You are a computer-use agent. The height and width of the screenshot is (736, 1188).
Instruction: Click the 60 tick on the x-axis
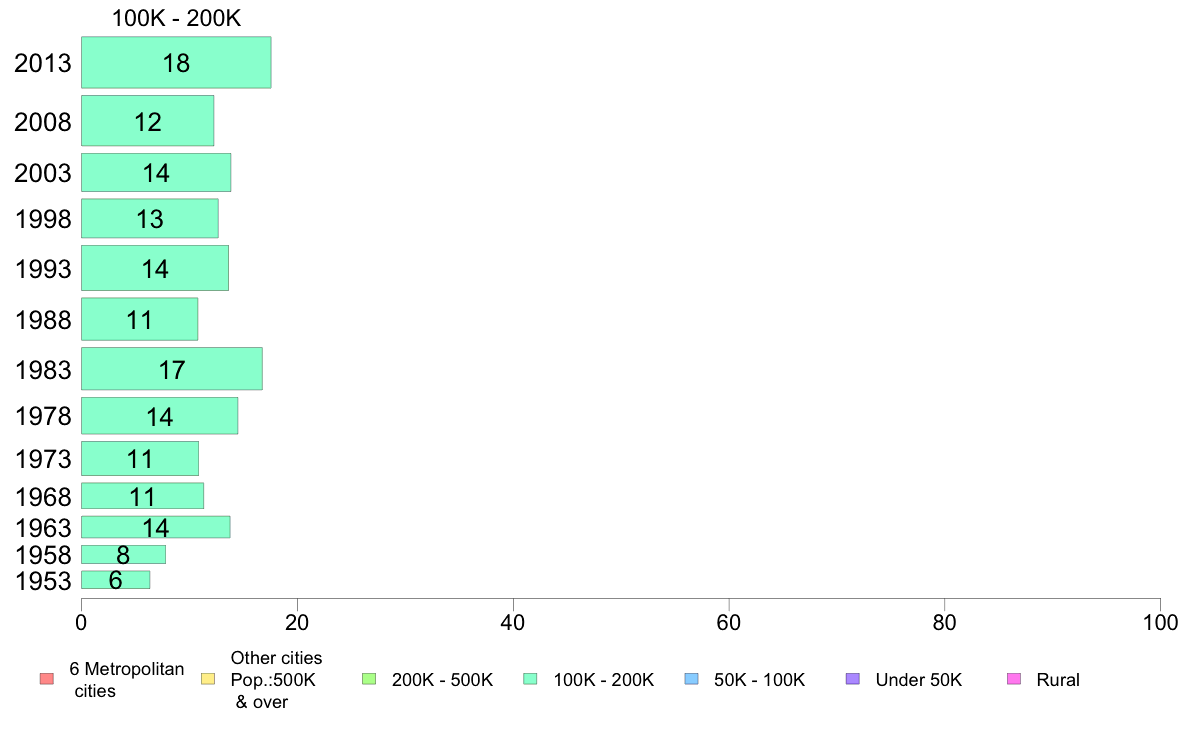pyautogui.click(x=729, y=623)
